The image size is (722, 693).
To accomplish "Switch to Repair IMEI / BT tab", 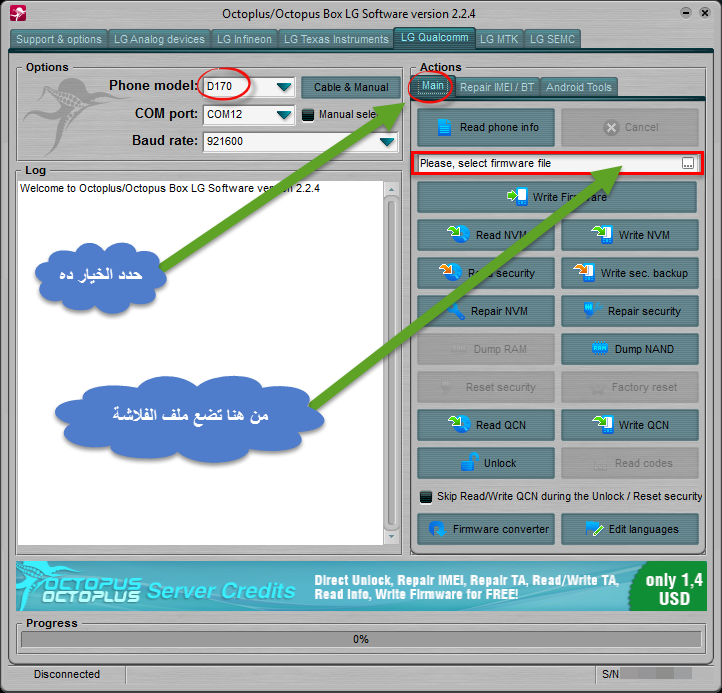I will pos(497,87).
